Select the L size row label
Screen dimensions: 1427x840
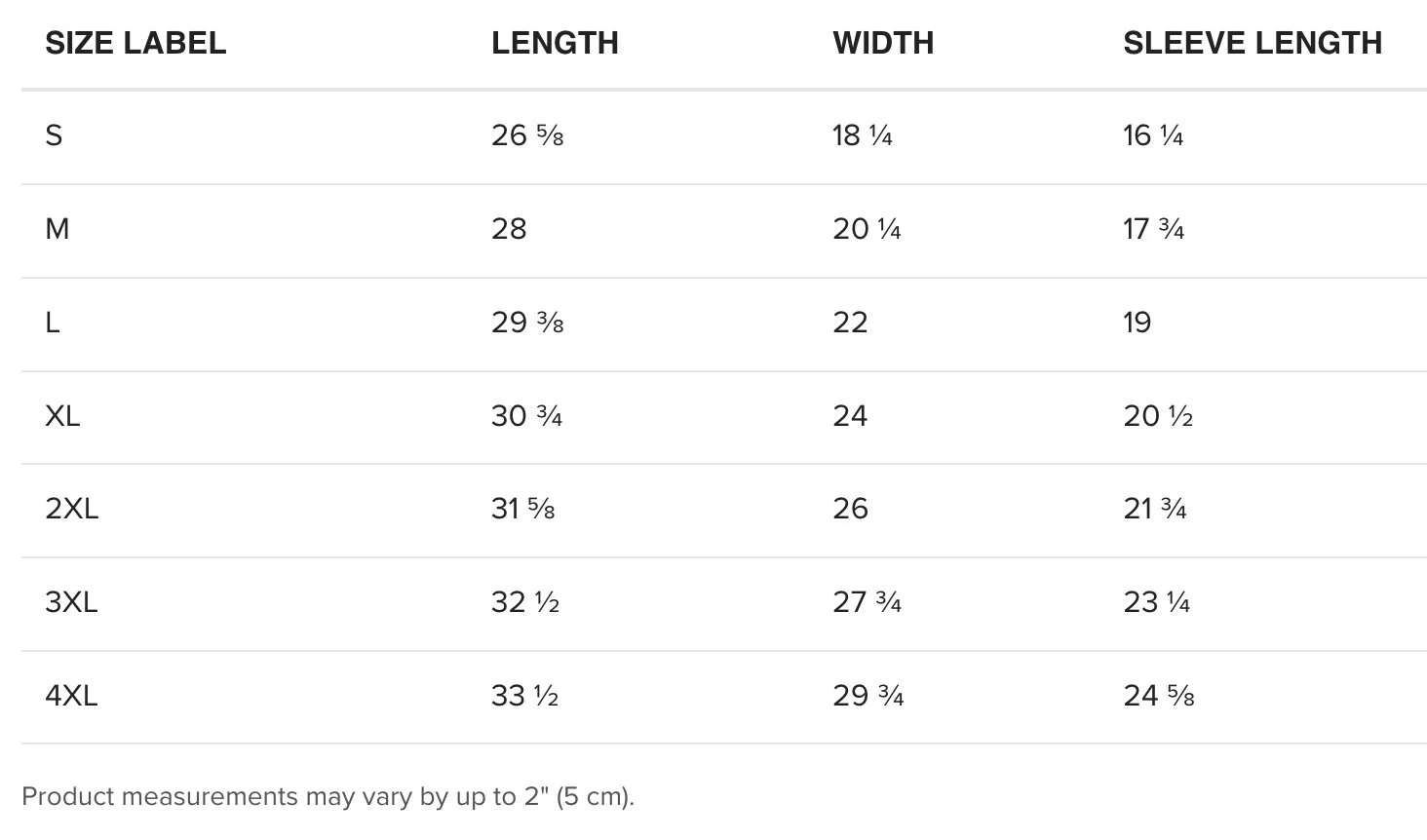pyautogui.click(x=53, y=323)
